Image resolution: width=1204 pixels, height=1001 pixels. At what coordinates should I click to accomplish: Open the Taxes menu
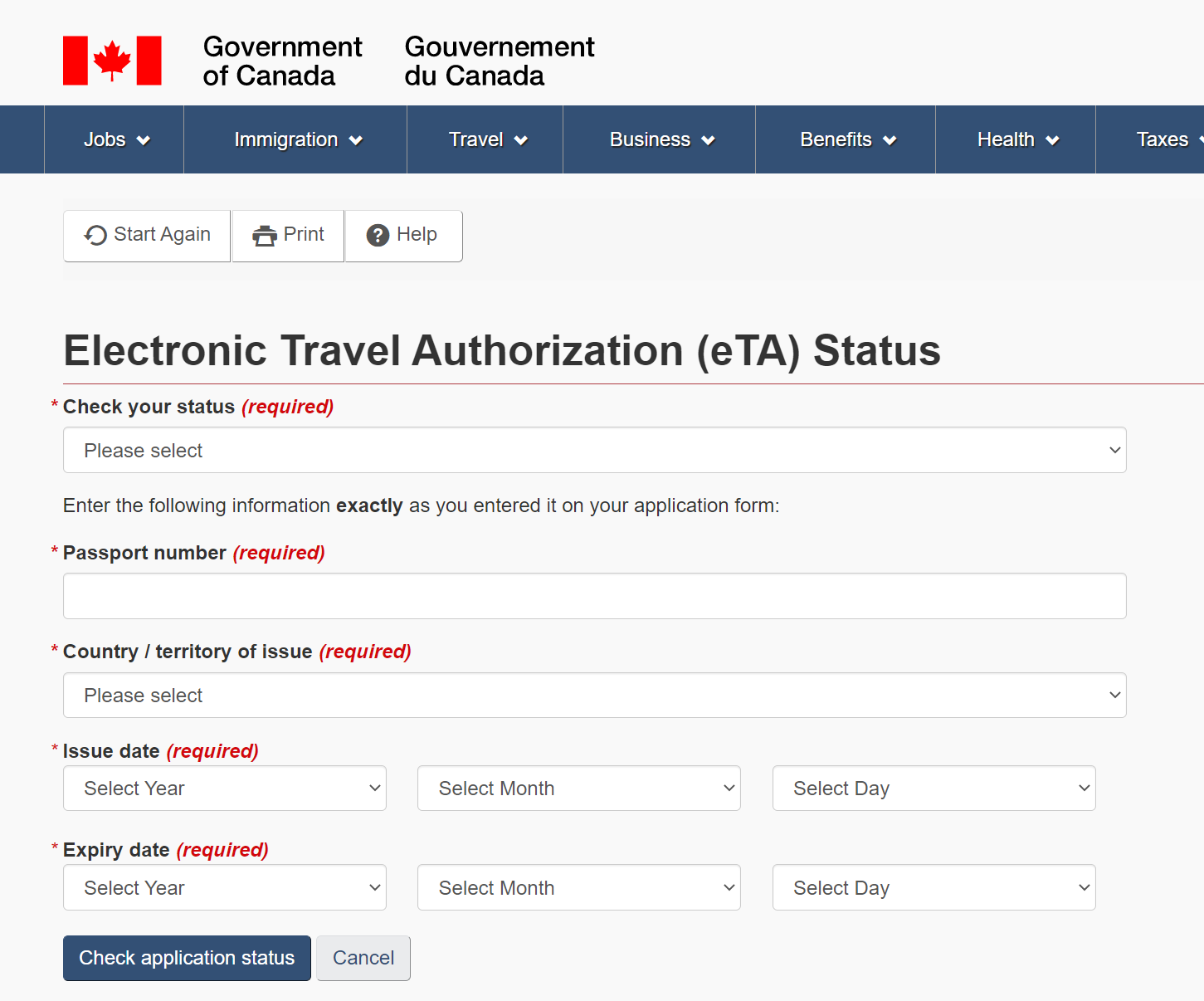1163,139
